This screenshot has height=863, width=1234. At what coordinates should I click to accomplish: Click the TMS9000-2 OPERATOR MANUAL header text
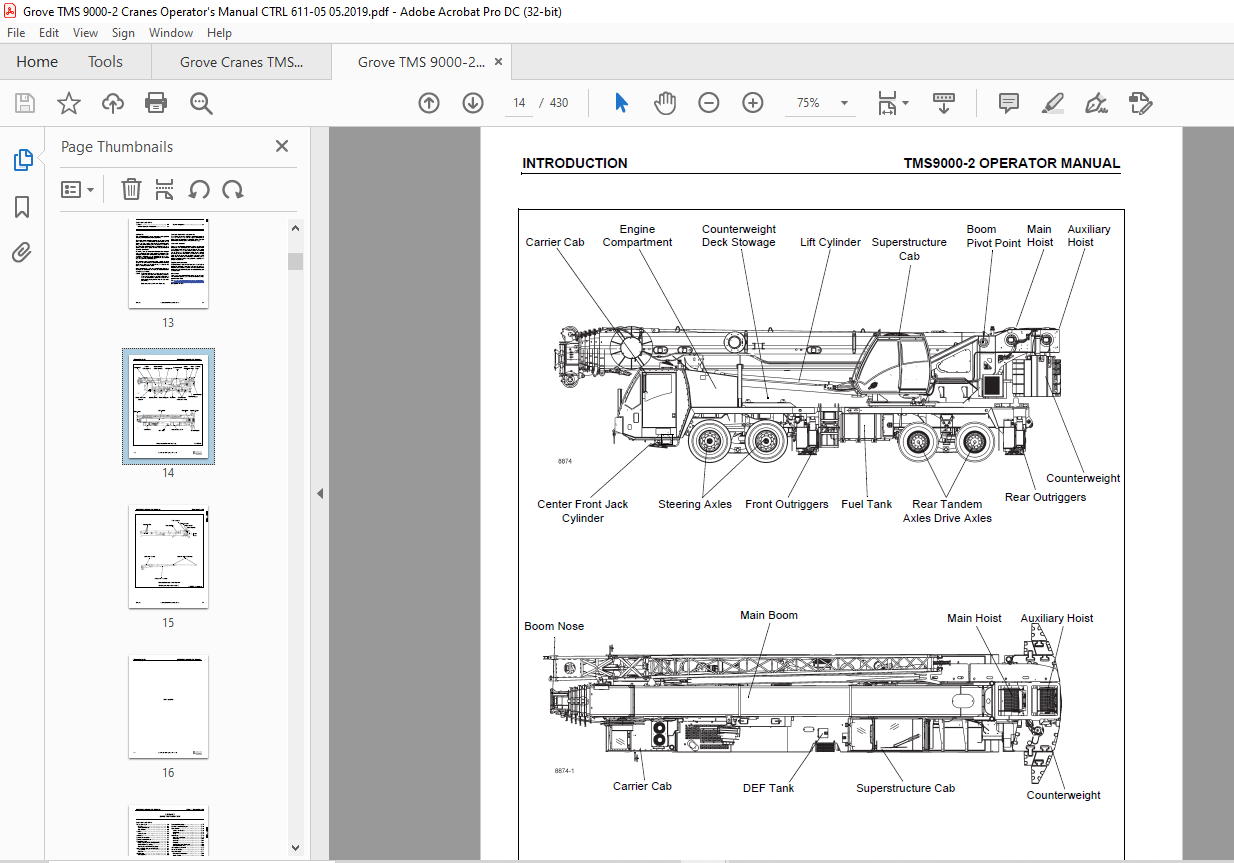[x=1012, y=163]
